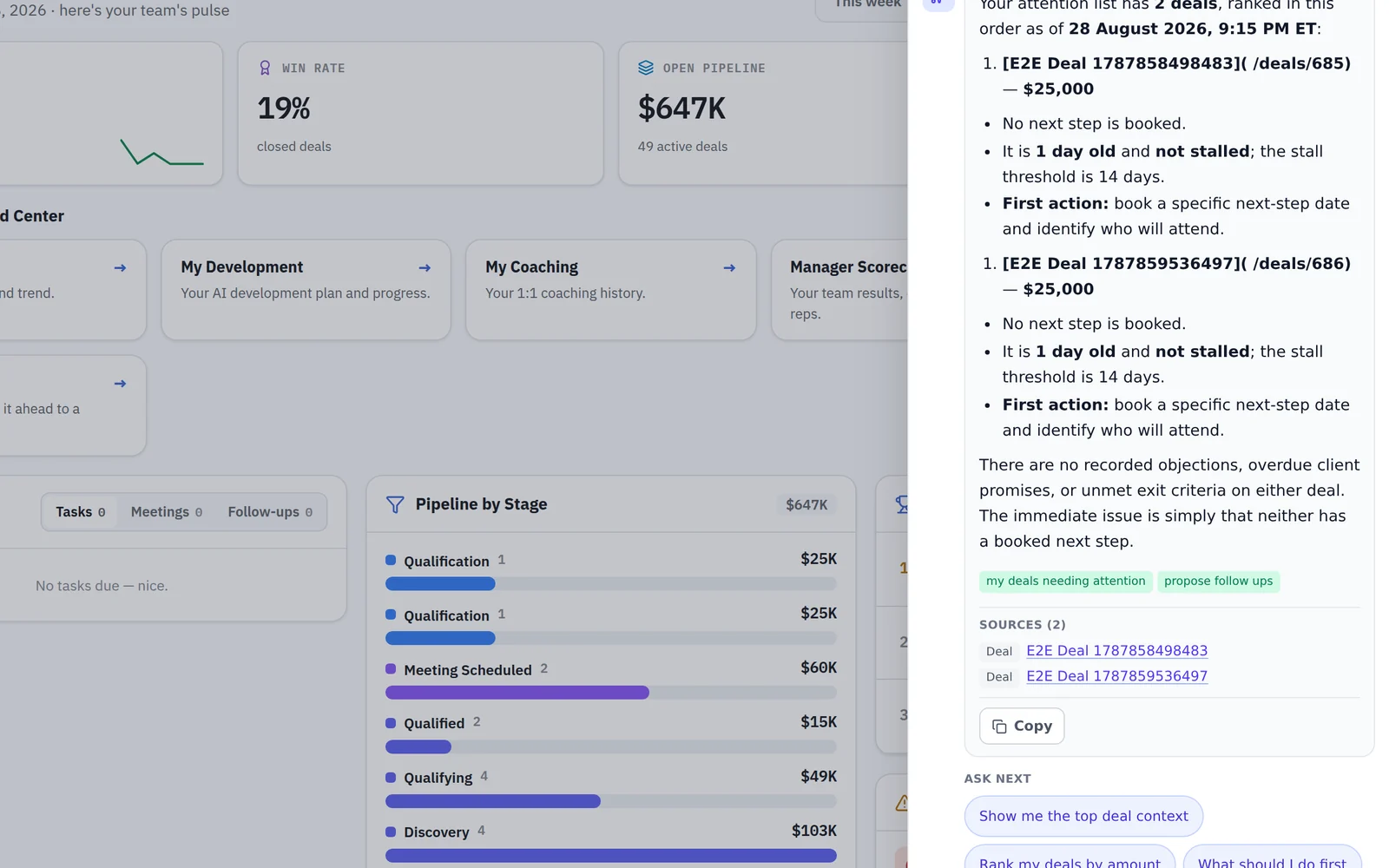Switch to the Tasks tab
Image resolution: width=1389 pixels, height=868 pixels.
(x=81, y=512)
